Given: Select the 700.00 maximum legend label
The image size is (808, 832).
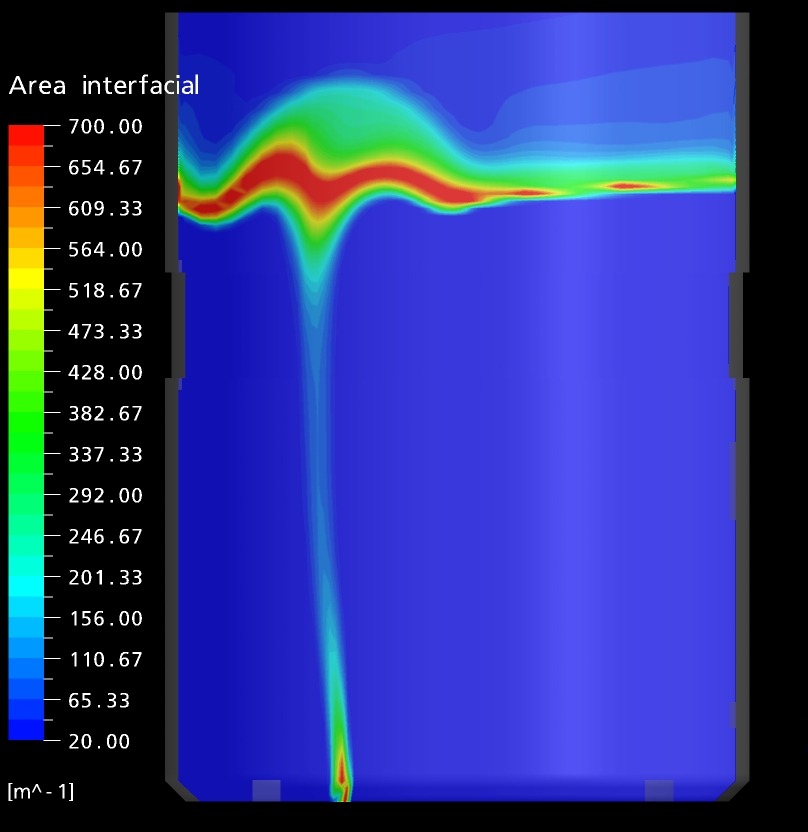Looking at the screenshot, I should [x=105, y=127].
